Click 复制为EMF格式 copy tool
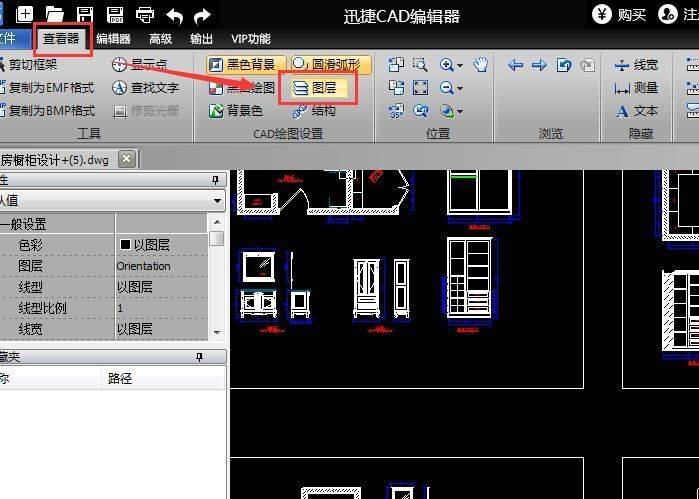The height and width of the screenshot is (499, 699). click(47, 87)
